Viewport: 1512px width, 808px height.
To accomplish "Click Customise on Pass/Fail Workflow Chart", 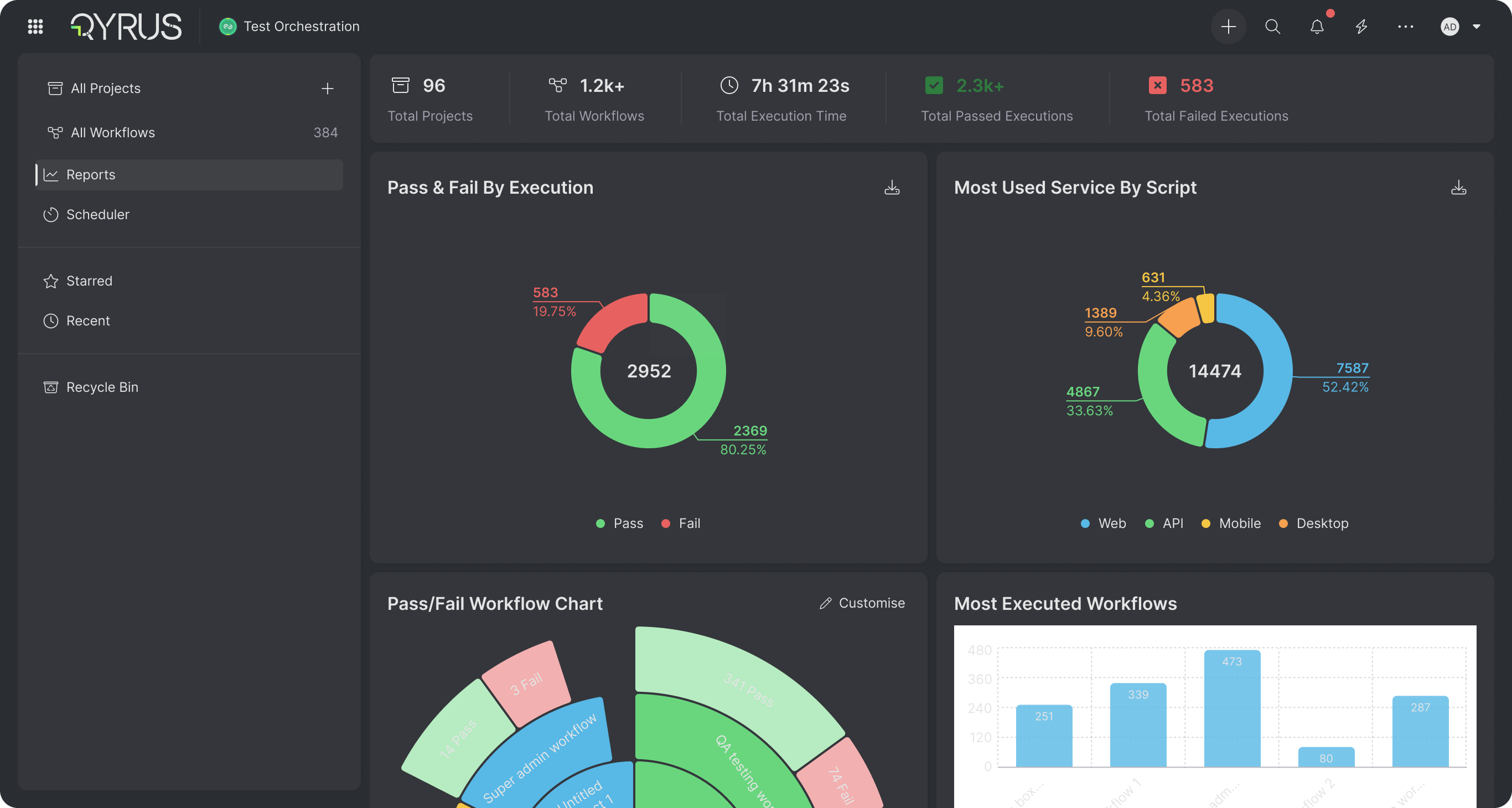I will (862, 603).
